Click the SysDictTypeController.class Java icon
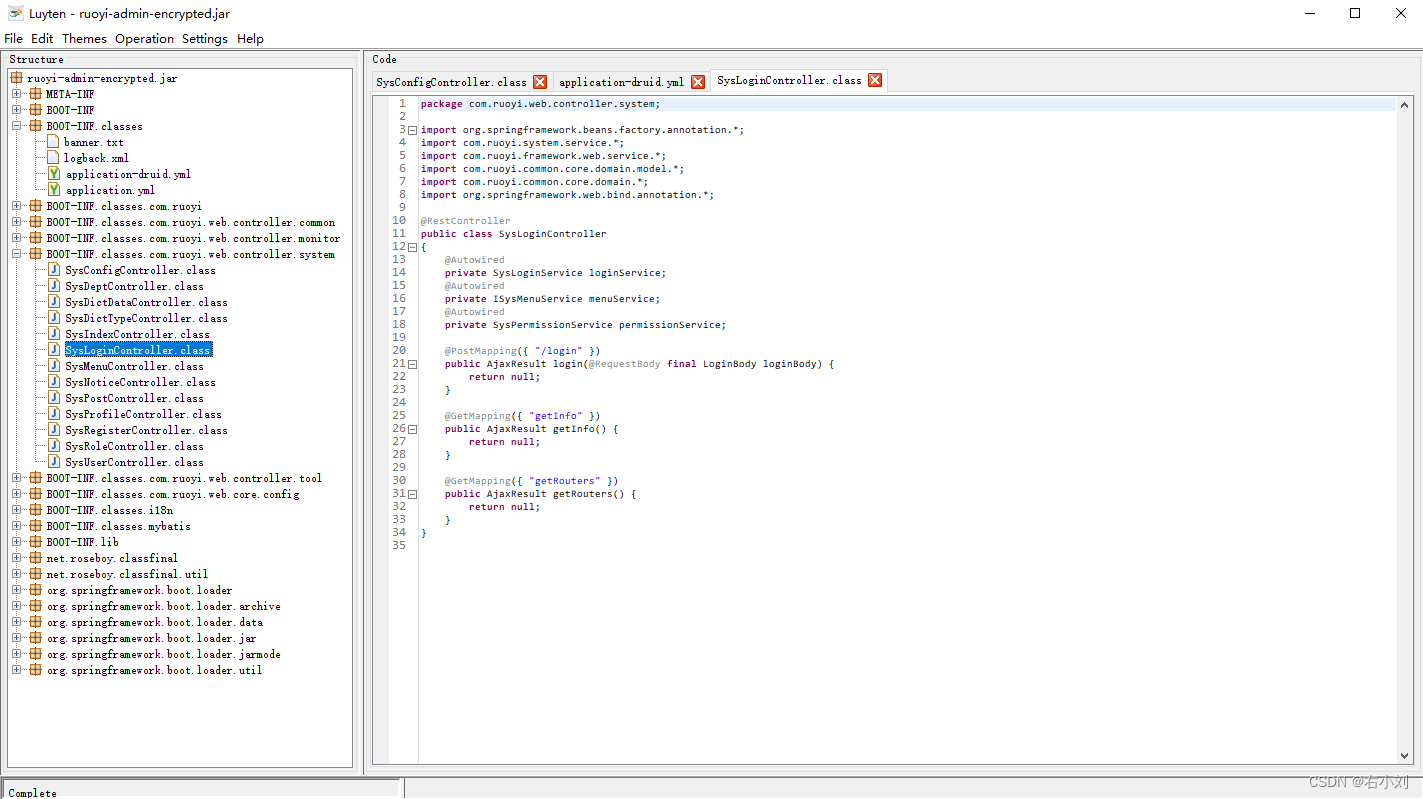 point(54,318)
